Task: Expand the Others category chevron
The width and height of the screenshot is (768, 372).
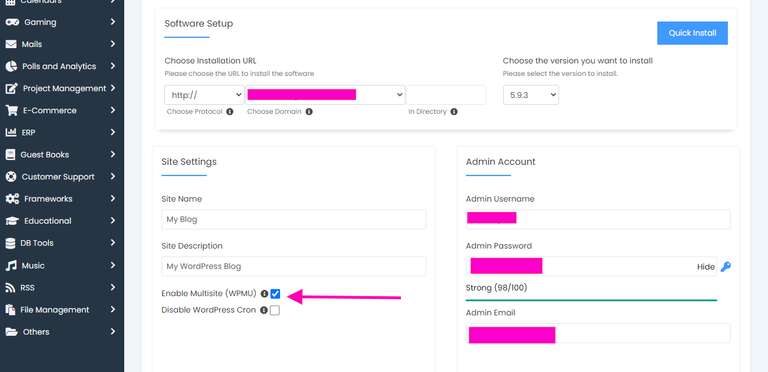Action: 113,331
